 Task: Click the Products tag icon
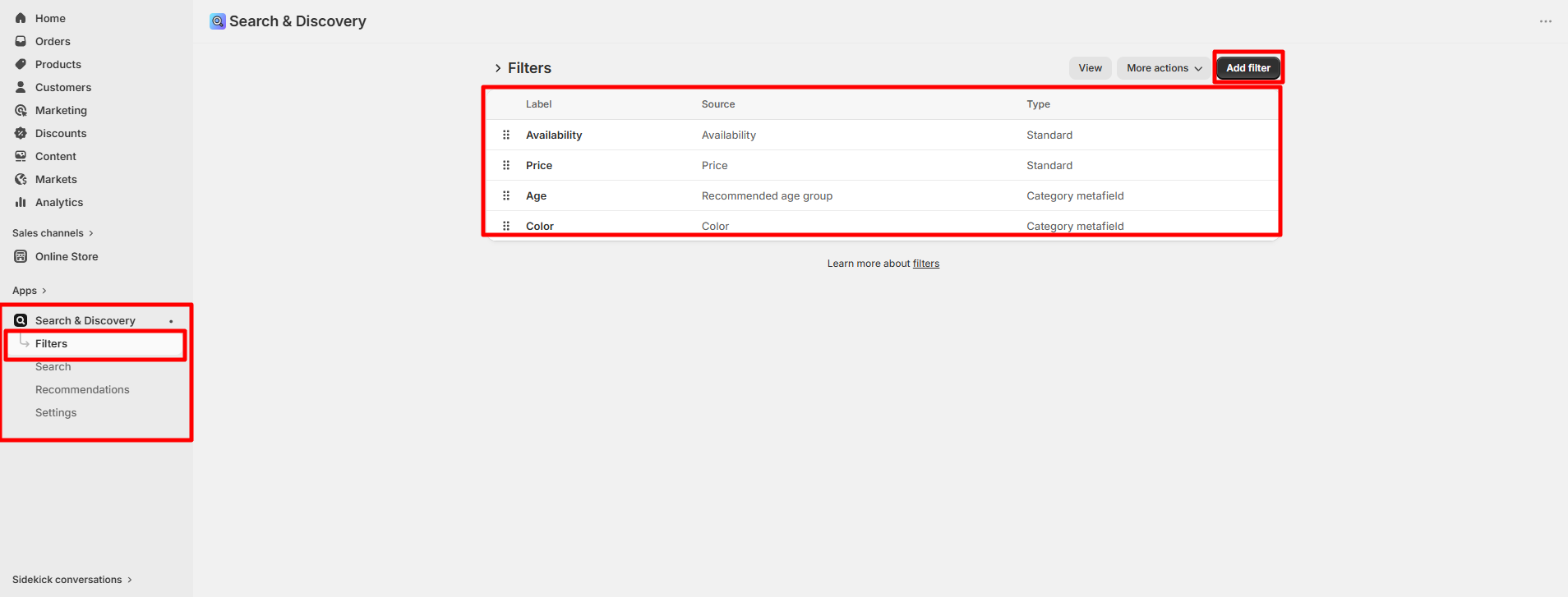[x=21, y=64]
